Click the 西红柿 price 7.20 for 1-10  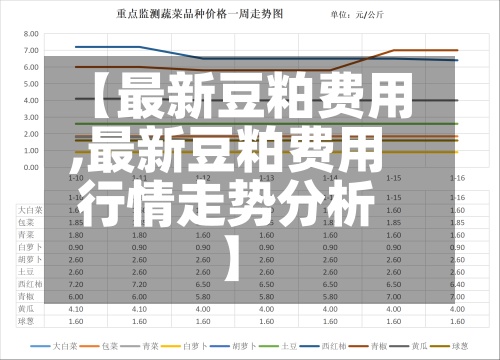point(76,284)
